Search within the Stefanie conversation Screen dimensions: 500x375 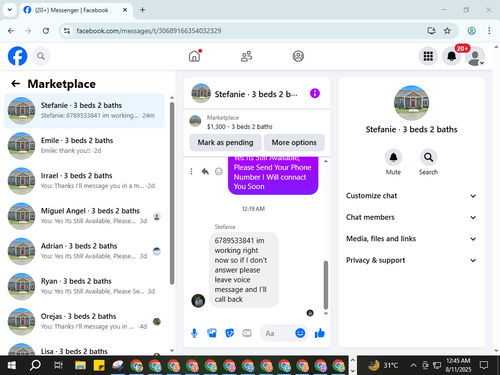pos(428,162)
